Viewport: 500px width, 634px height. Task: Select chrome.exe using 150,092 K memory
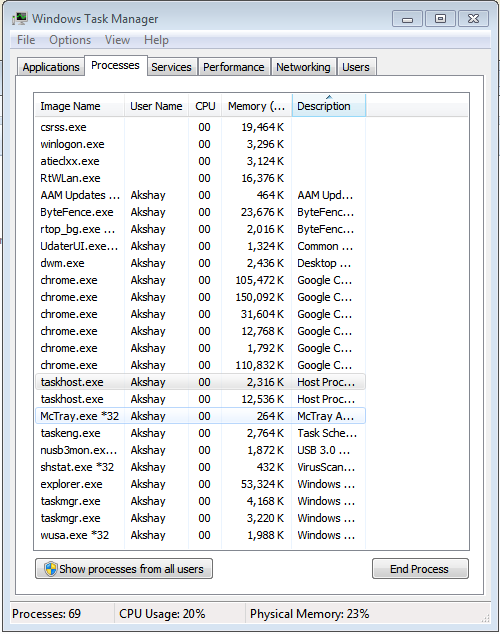click(x=200, y=297)
